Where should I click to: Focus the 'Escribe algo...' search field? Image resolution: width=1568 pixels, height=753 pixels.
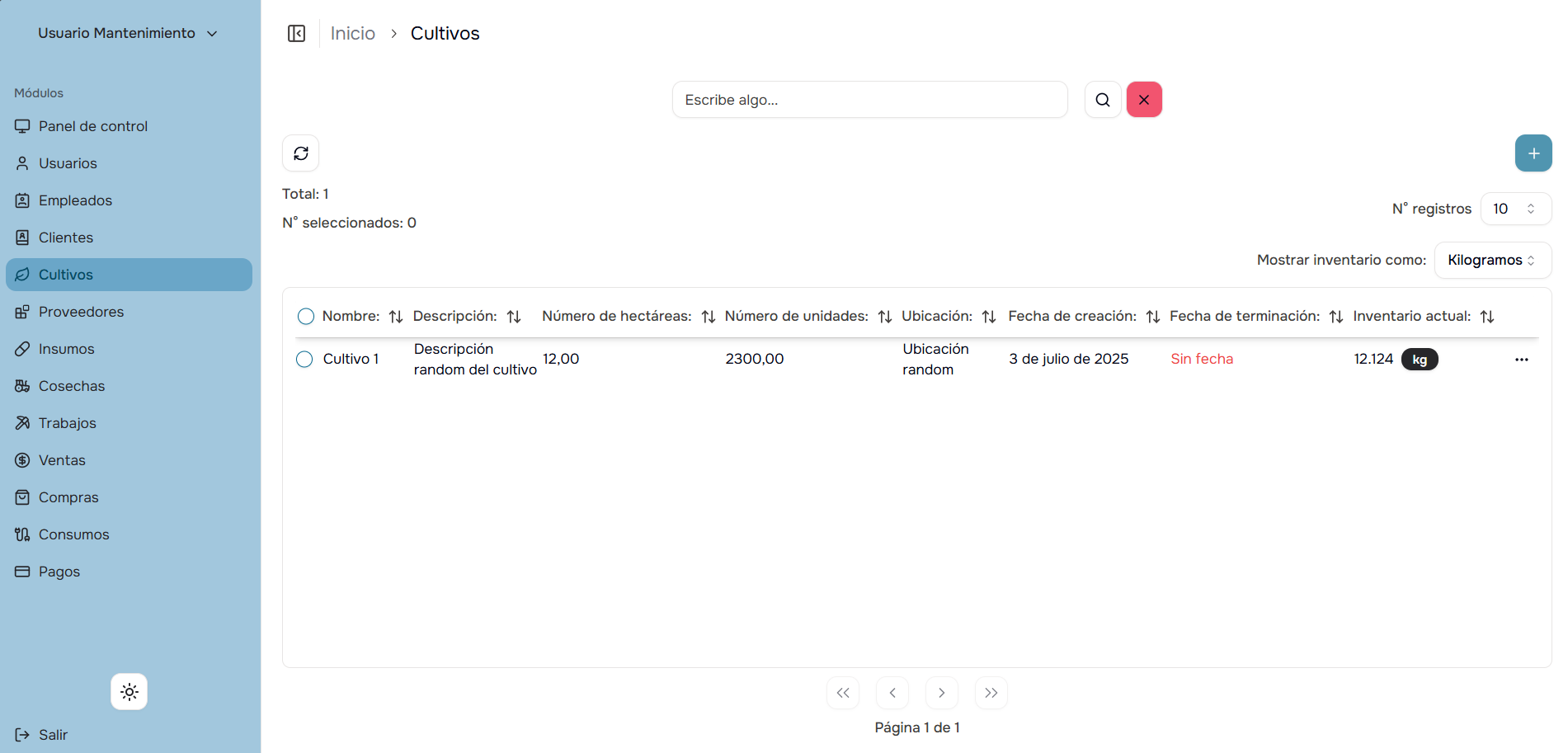(869, 100)
